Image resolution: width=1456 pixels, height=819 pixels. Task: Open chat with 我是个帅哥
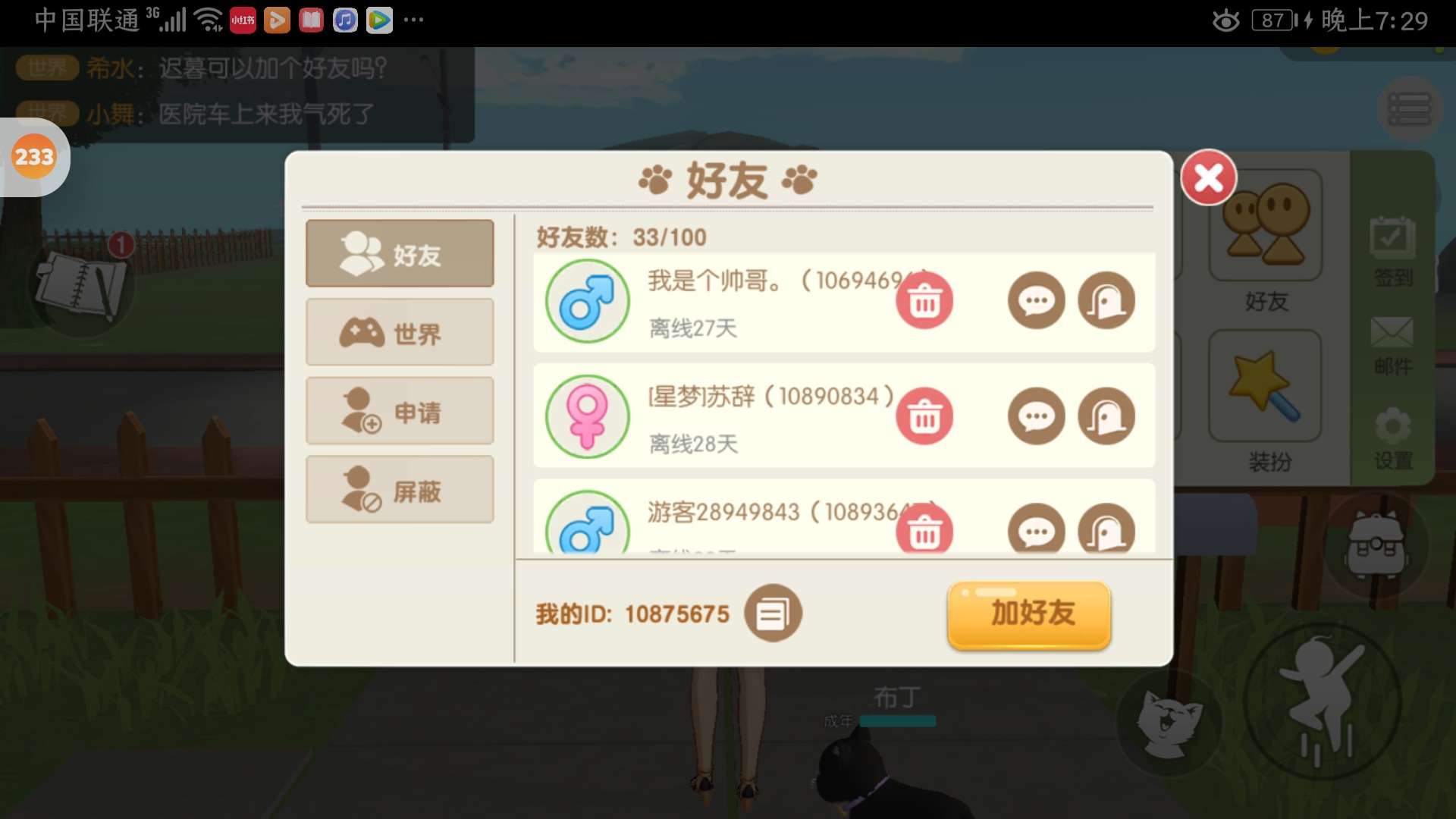(x=1036, y=301)
